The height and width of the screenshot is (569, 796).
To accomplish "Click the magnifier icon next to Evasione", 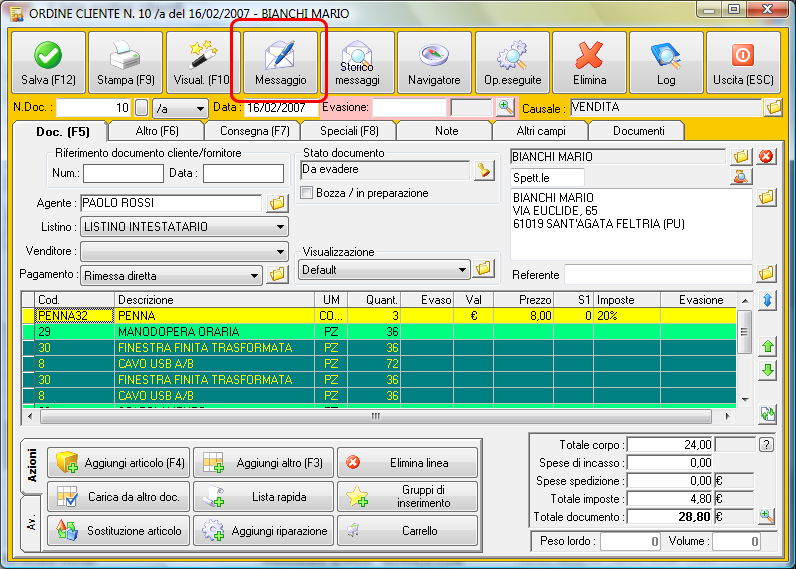I will (x=505, y=107).
